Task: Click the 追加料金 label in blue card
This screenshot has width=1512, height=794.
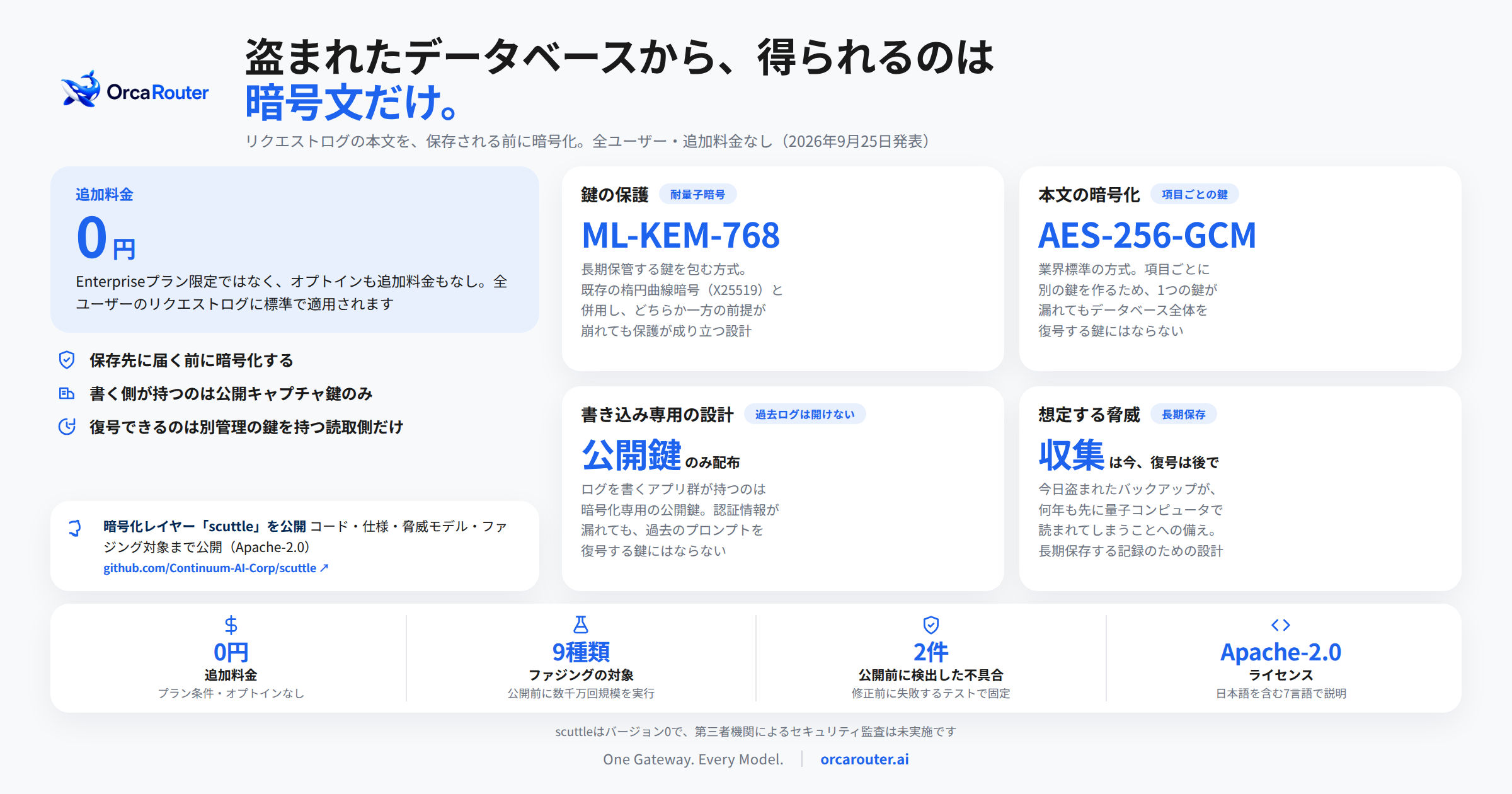Action: (105, 194)
